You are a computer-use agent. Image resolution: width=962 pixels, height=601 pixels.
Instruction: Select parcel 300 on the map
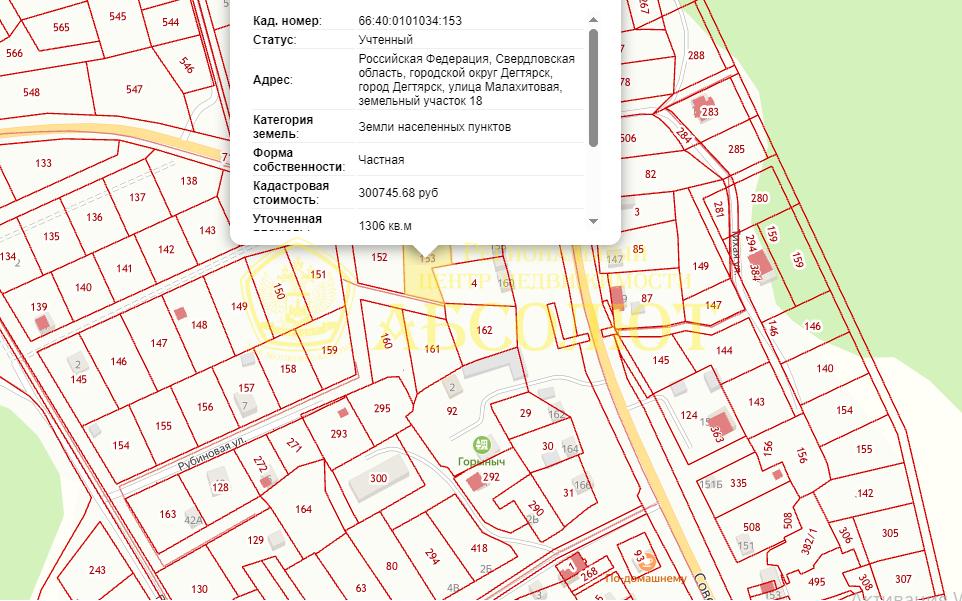click(x=379, y=479)
